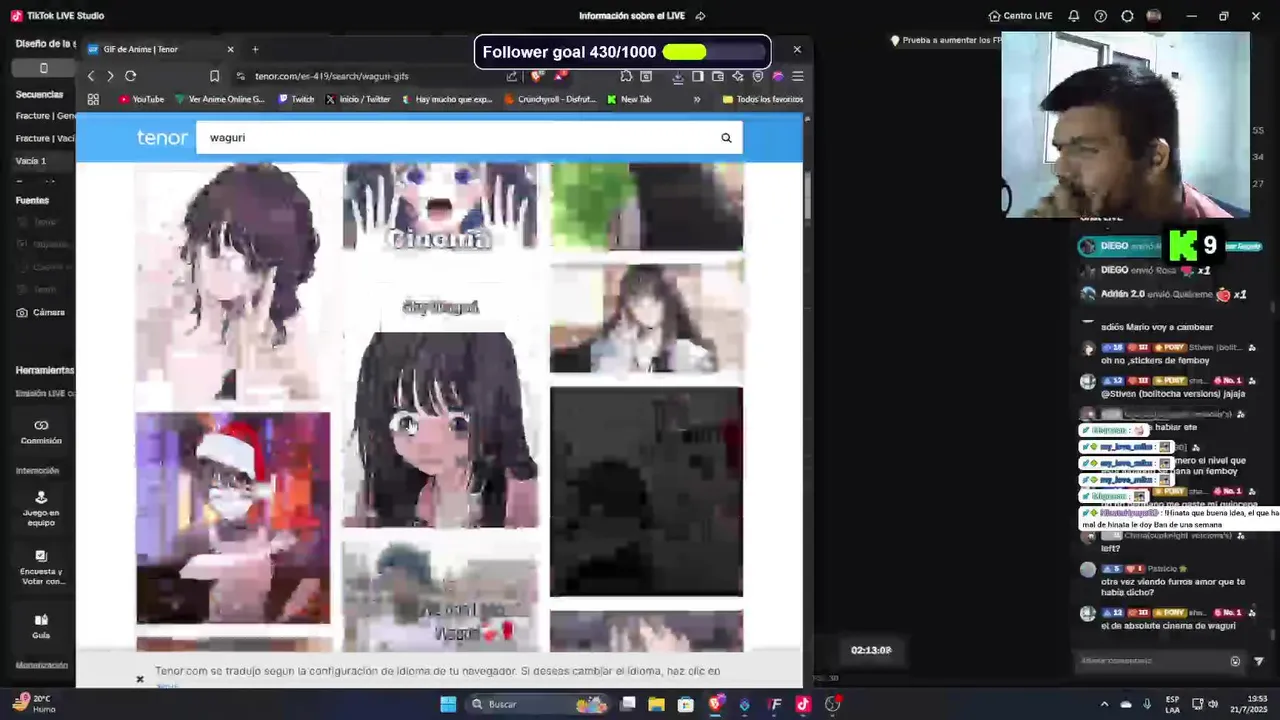Open the Santa hat anime GIF thumbnail
The height and width of the screenshot is (720, 1280).
pos(233,518)
